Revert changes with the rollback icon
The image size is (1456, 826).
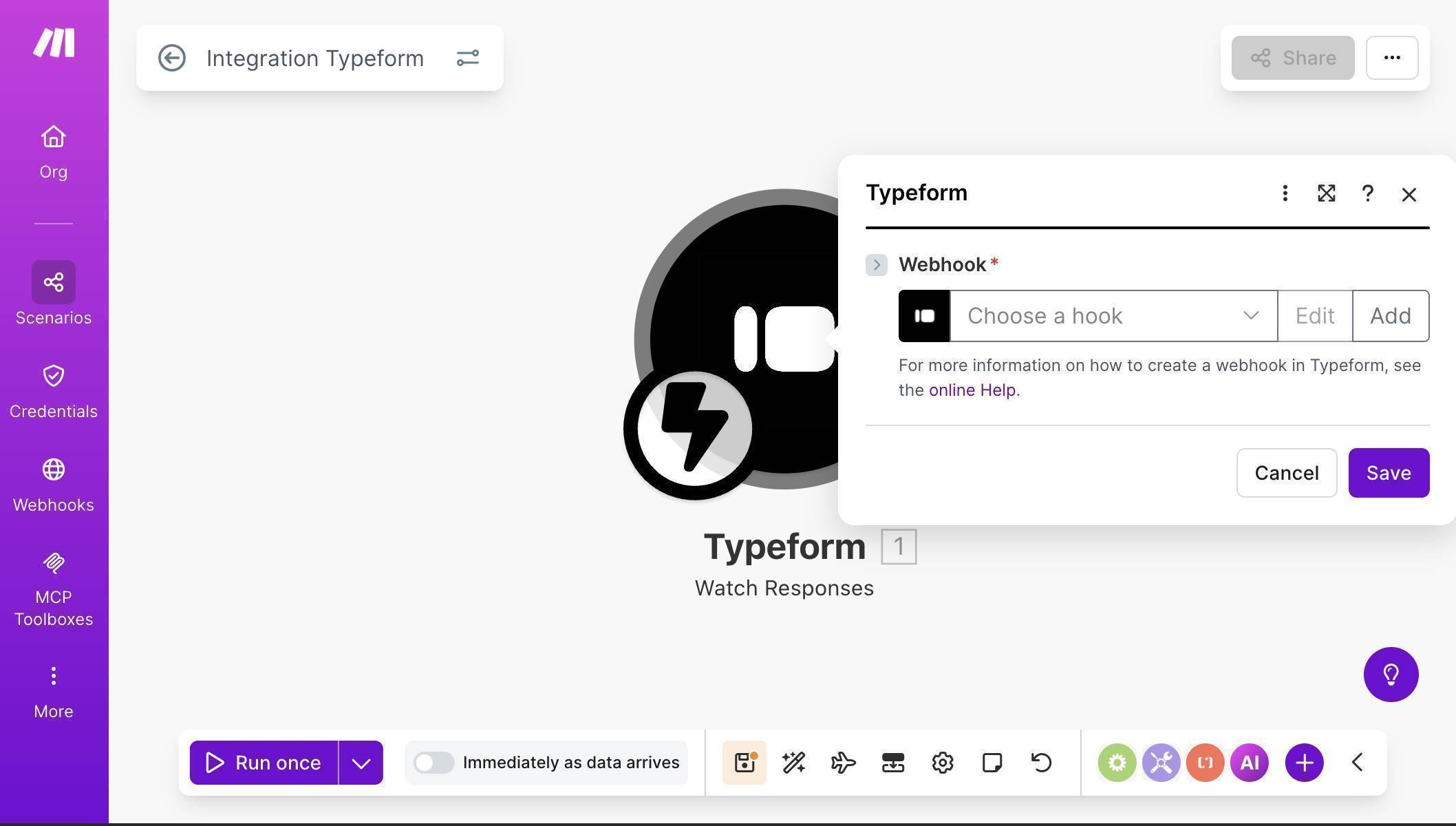(x=1040, y=762)
